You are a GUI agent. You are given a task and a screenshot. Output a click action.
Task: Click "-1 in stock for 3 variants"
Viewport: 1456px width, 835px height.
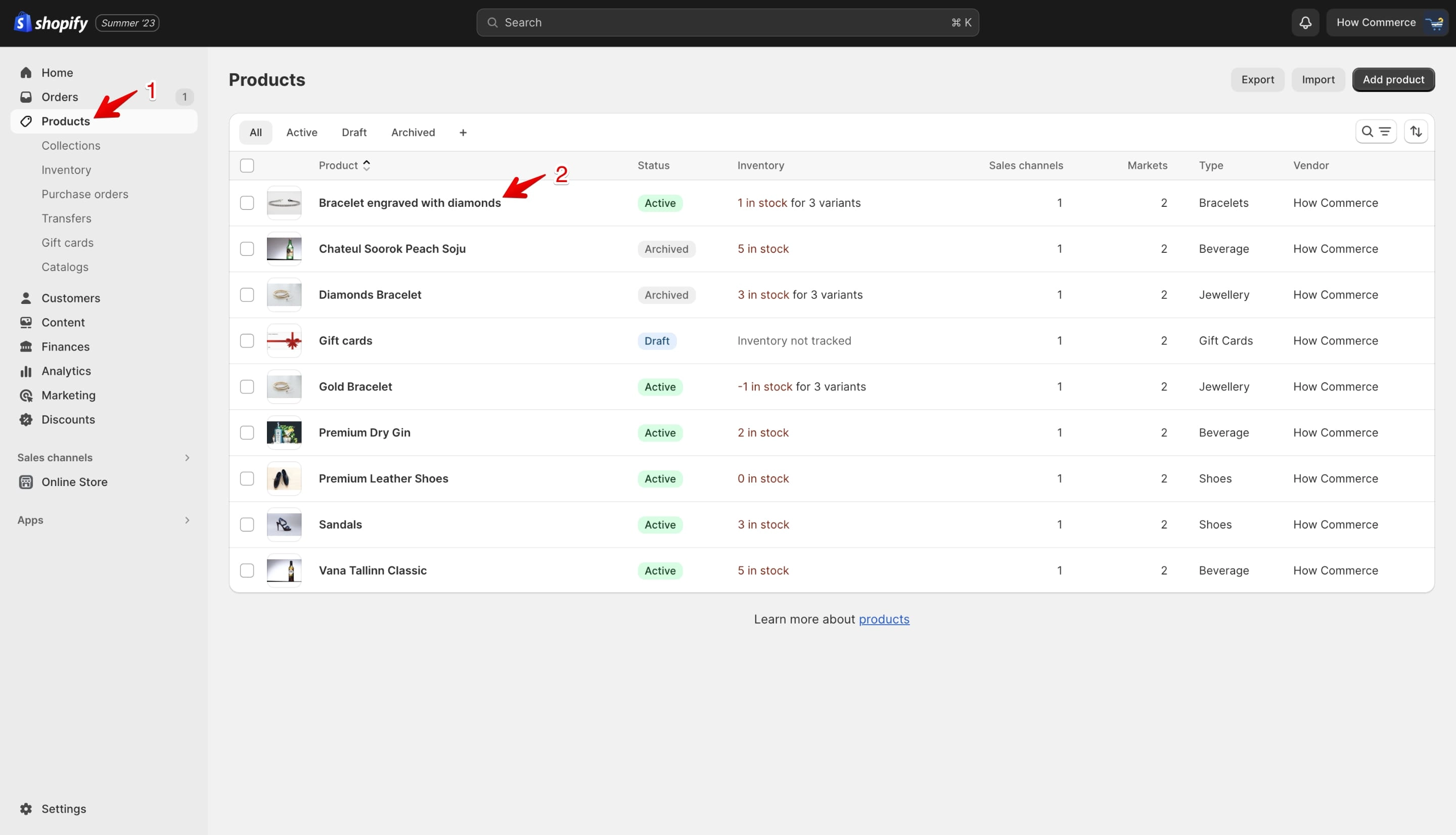[x=801, y=386]
